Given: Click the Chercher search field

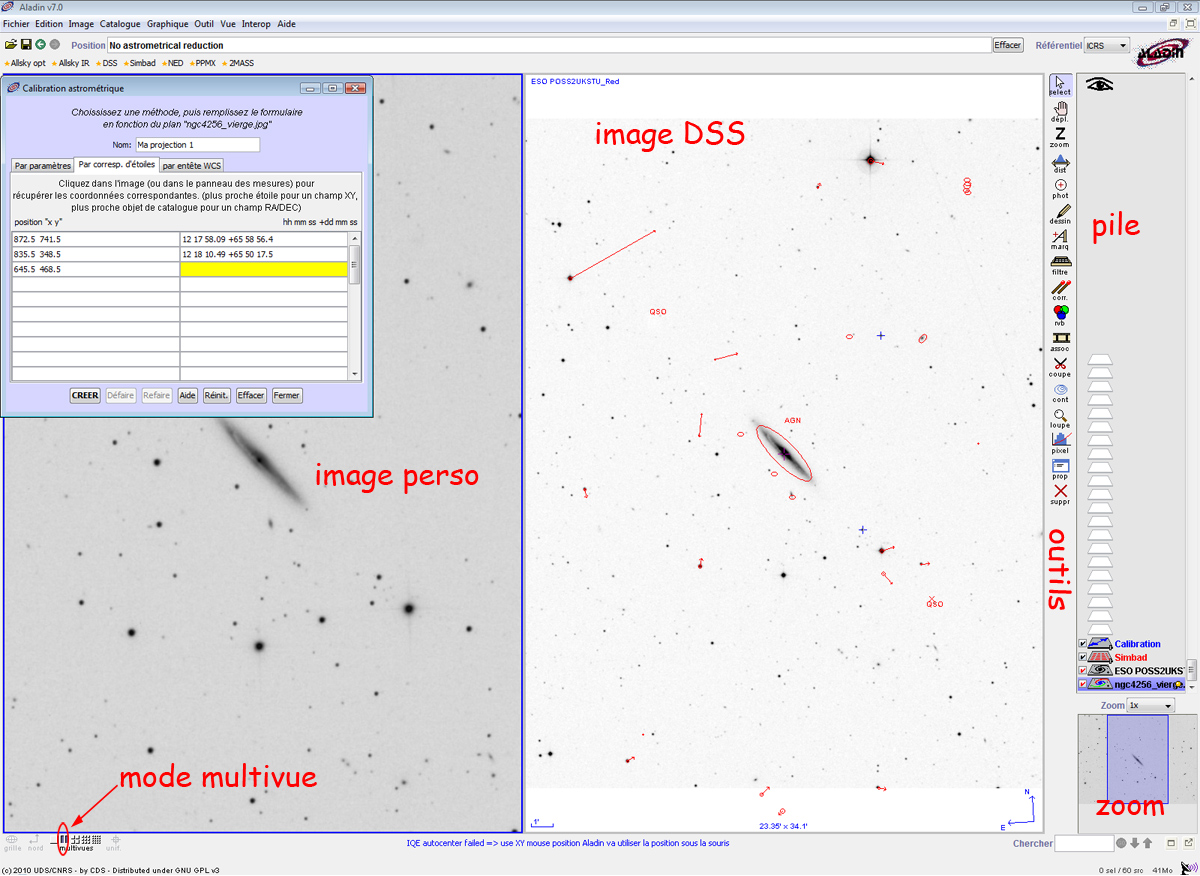Looking at the screenshot, I should (1084, 844).
